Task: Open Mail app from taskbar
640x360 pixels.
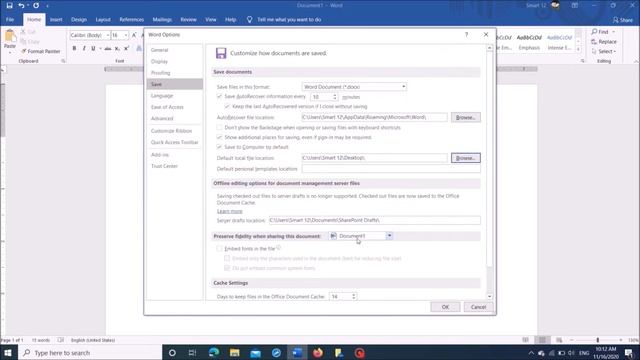Action: click(x=256, y=353)
